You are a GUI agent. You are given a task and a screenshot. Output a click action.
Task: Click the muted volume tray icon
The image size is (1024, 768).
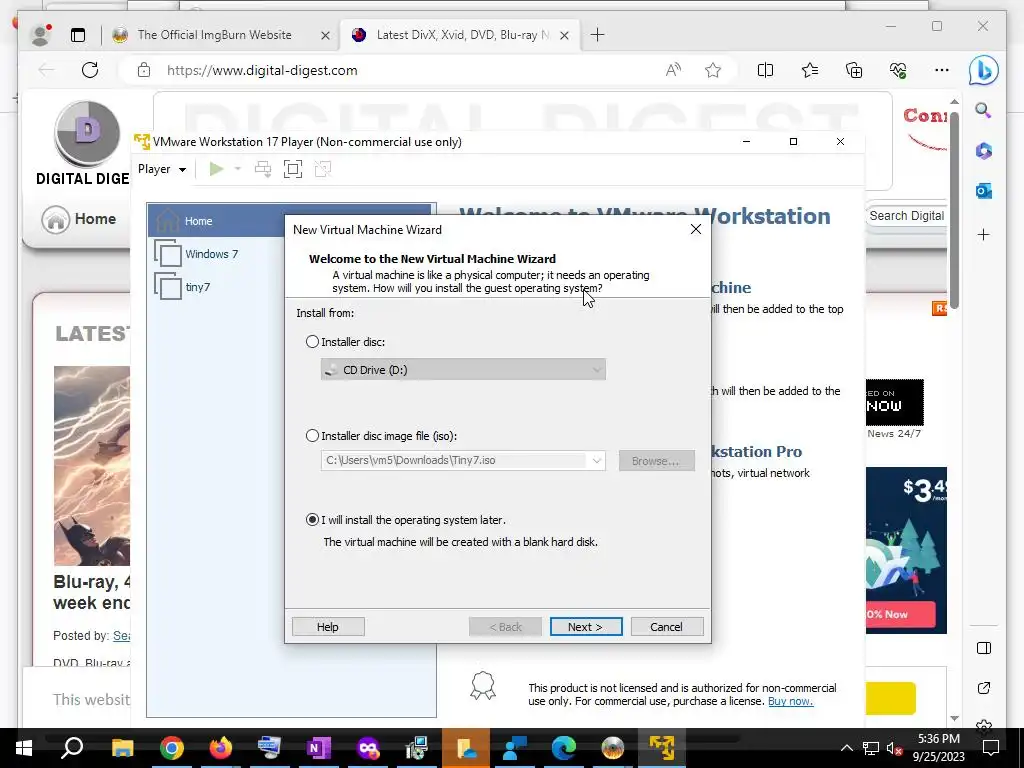895,748
